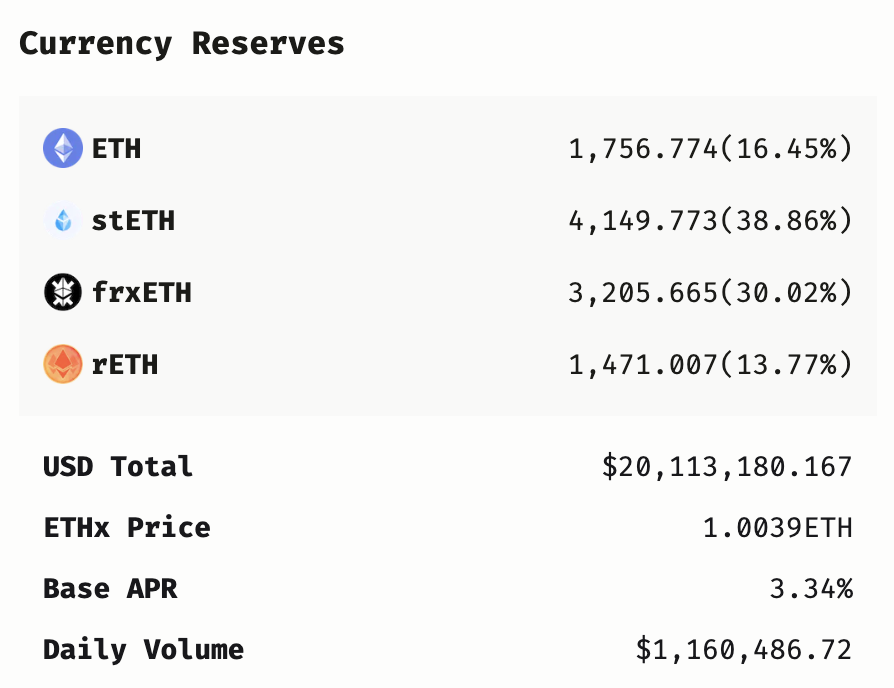Click the stETH reserve value 4,149.773
This screenshot has width=894, height=688.
(643, 221)
